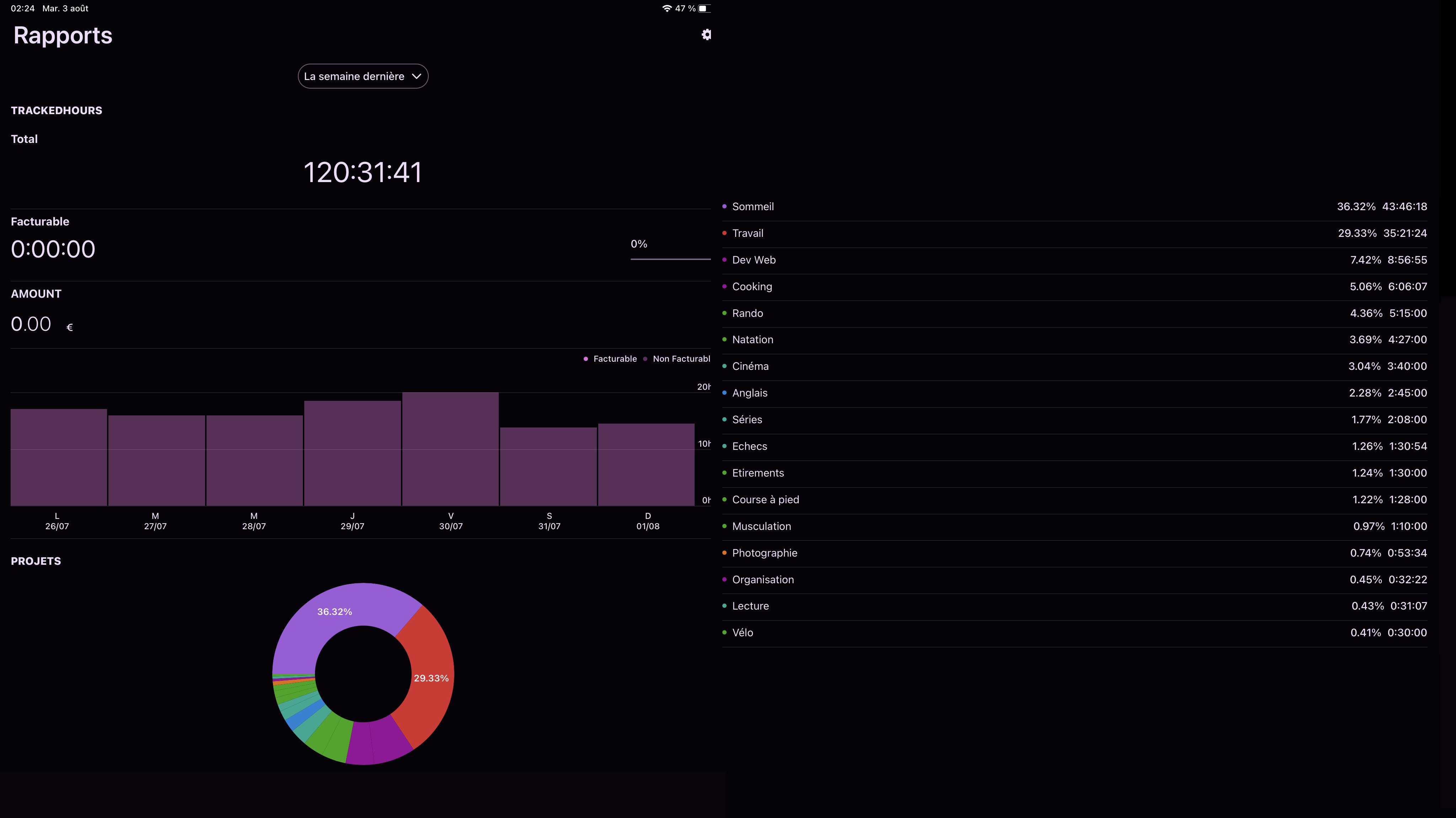This screenshot has height=818, width=1456.
Task: Click the Anglais blue color dot
Action: click(x=724, y=393)
